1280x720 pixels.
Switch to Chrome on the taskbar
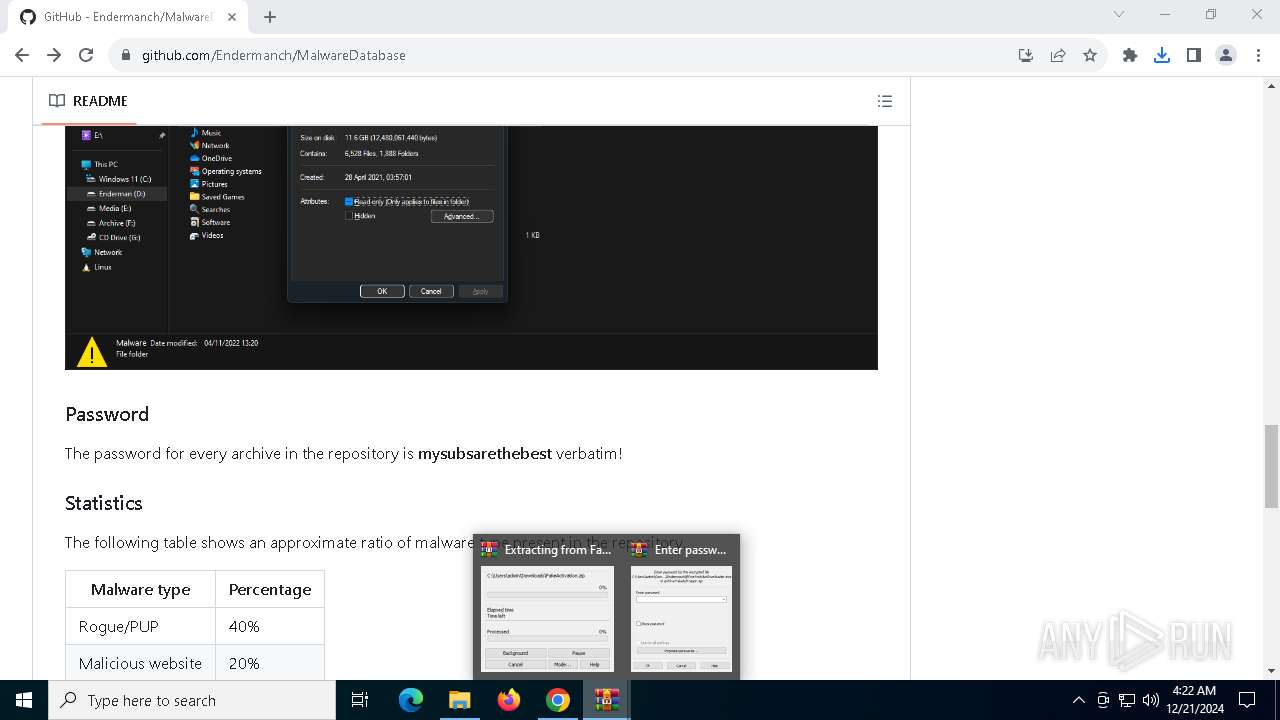[x=558, y=700]
